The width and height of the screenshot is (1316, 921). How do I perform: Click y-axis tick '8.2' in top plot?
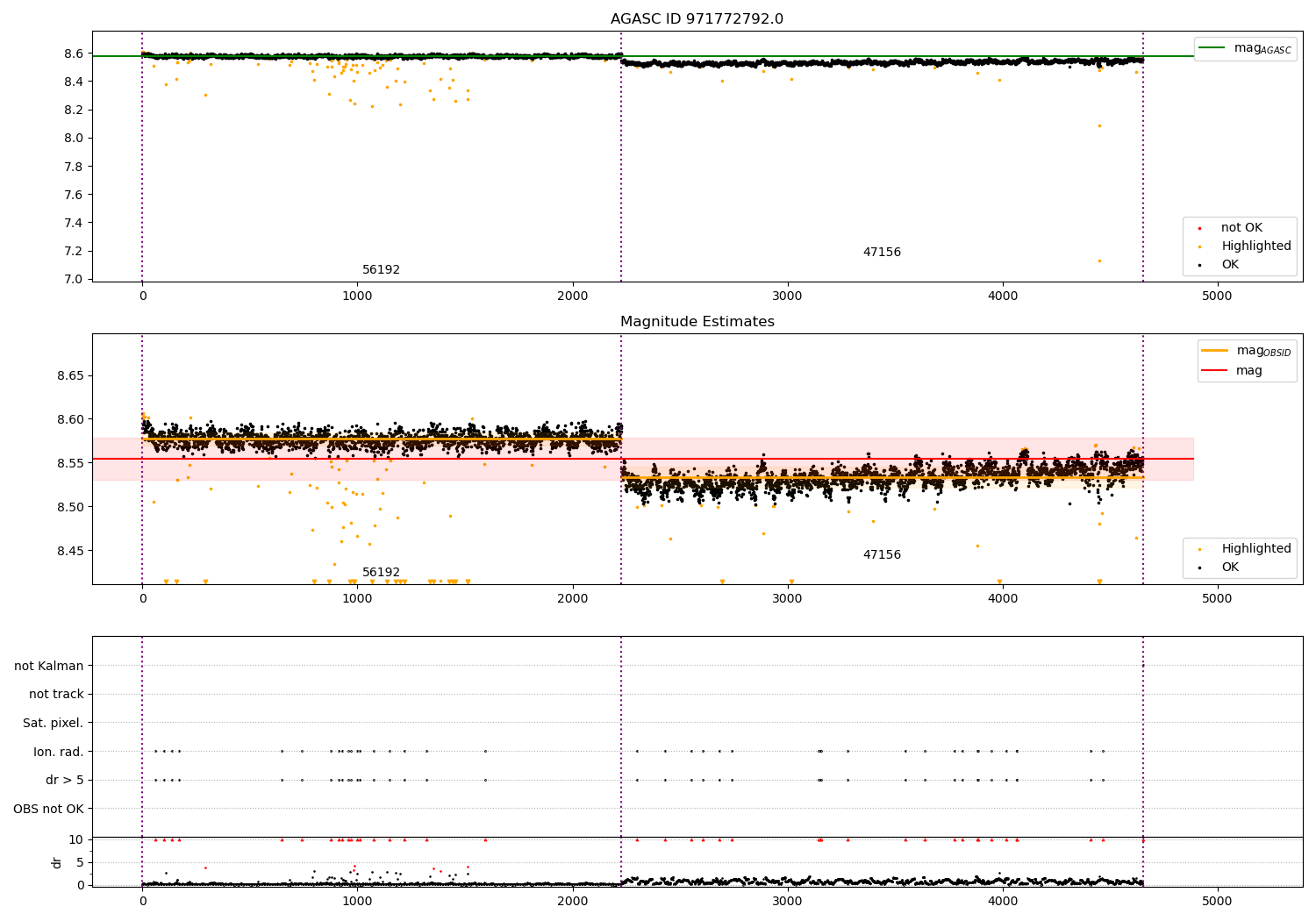(x=74, y=110)
